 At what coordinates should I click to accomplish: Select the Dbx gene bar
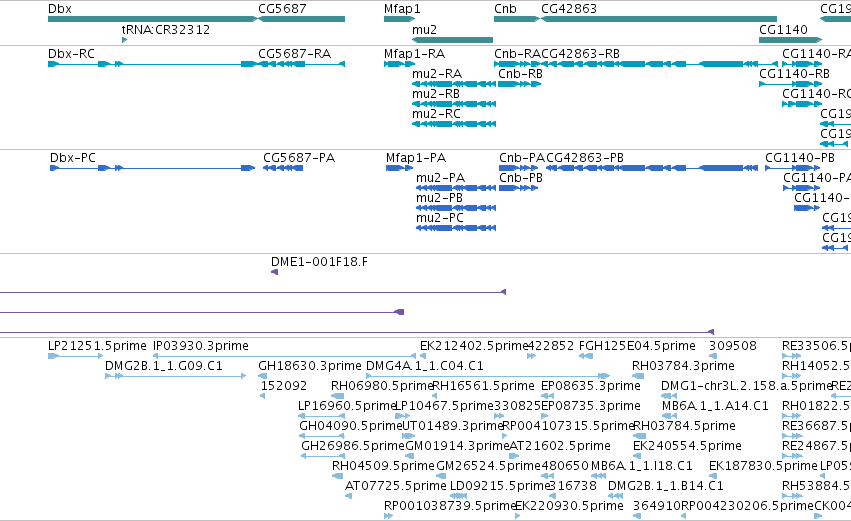pos(153,19)
